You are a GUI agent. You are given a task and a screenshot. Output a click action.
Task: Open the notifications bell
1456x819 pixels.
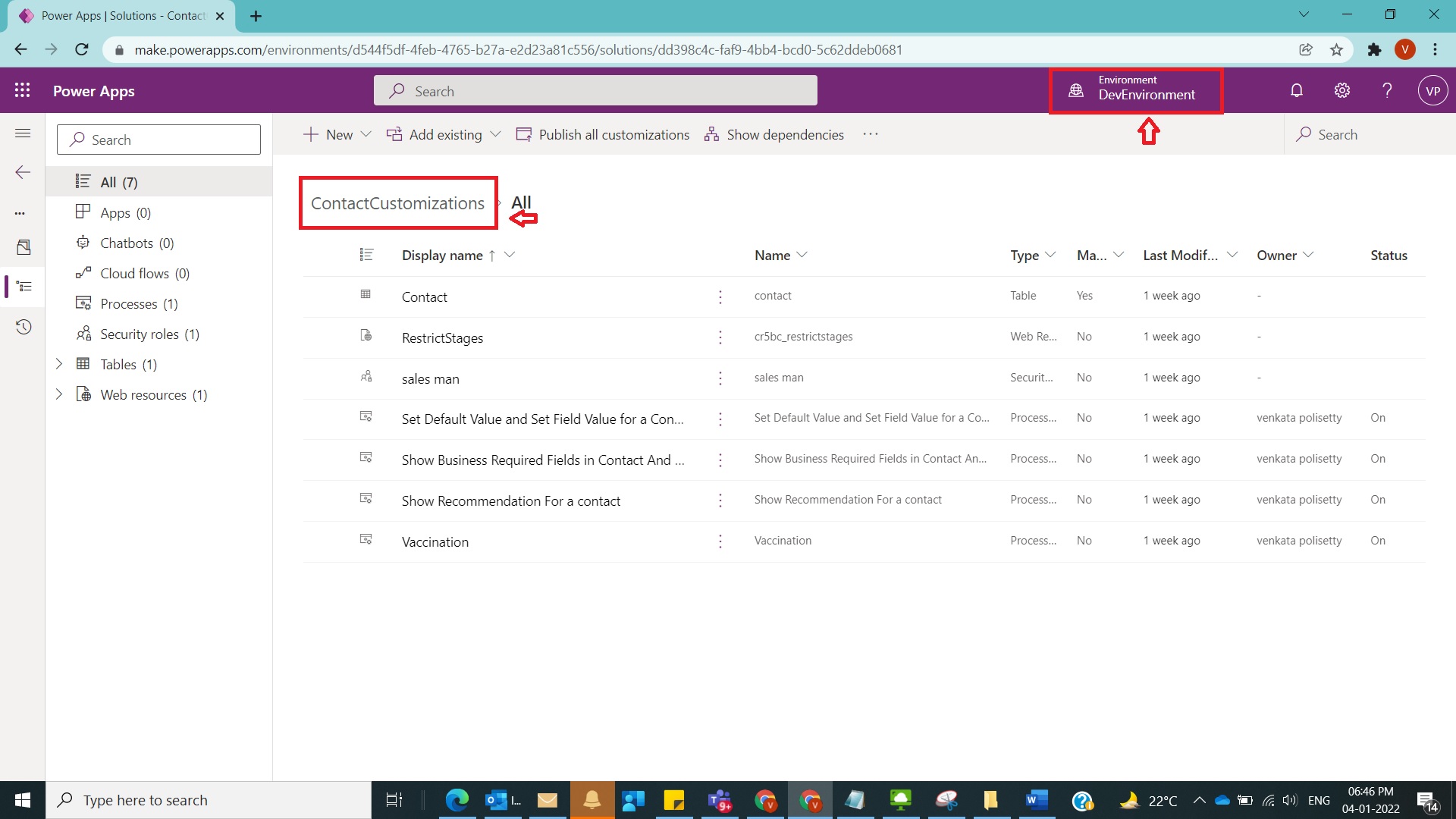pyautogui.click(x=1296, y=89)
